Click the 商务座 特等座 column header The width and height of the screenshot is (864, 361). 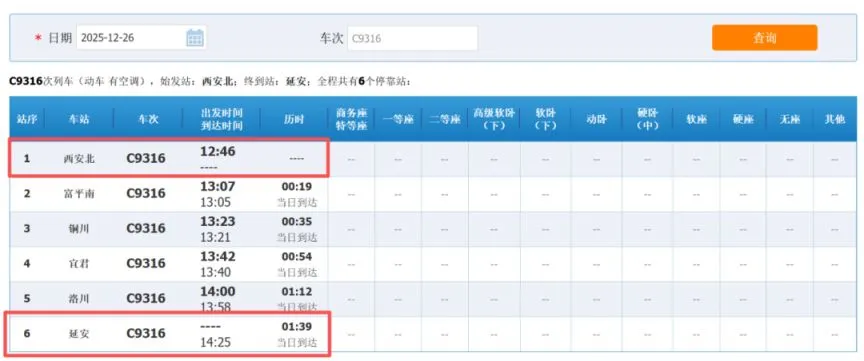[x=351, y=119]
